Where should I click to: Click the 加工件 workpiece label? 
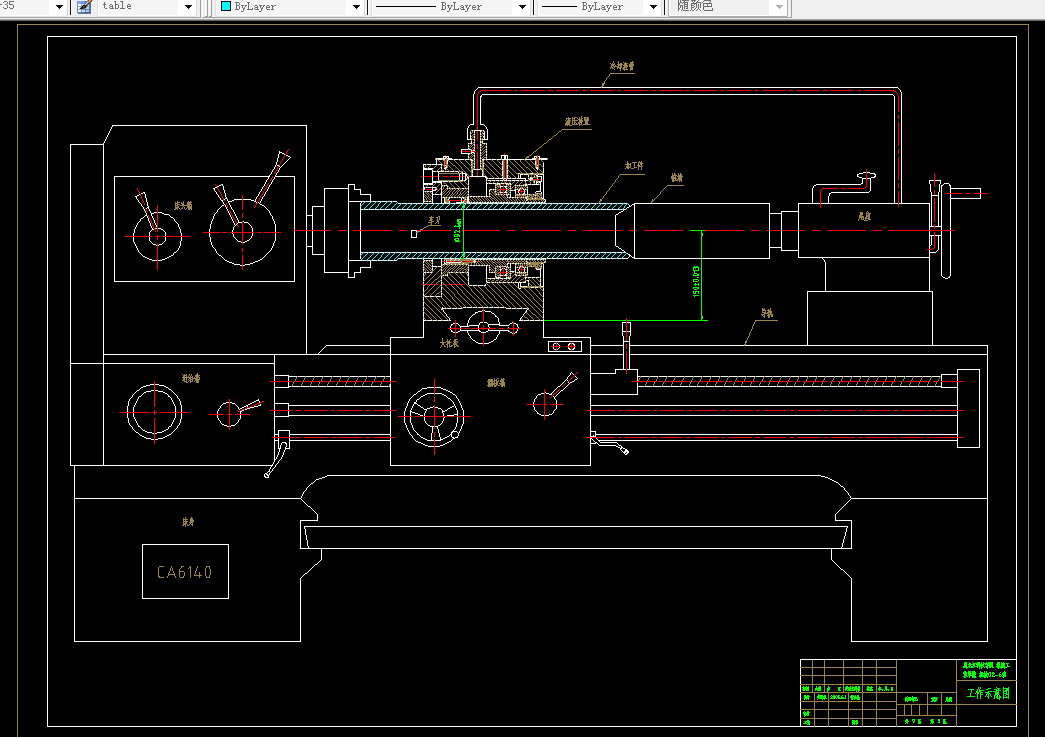pos(634,165)
